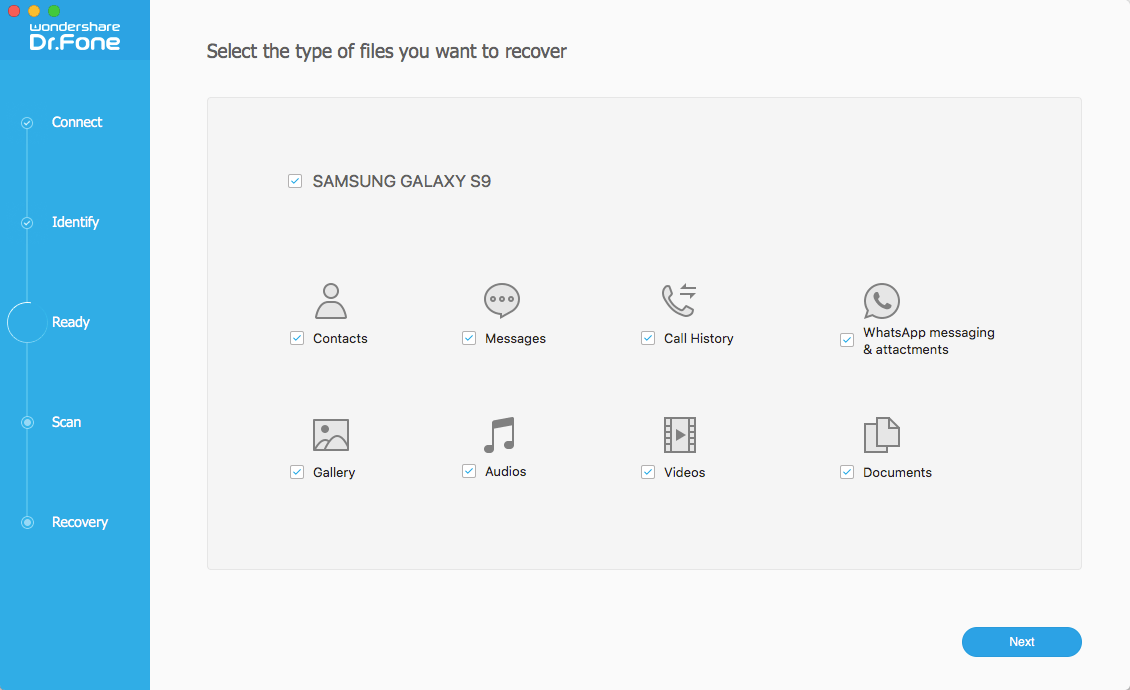Click the Contacts person icon
This screenshot has height=690, width=1130.
pyautogui.click(x=331, y=301)
